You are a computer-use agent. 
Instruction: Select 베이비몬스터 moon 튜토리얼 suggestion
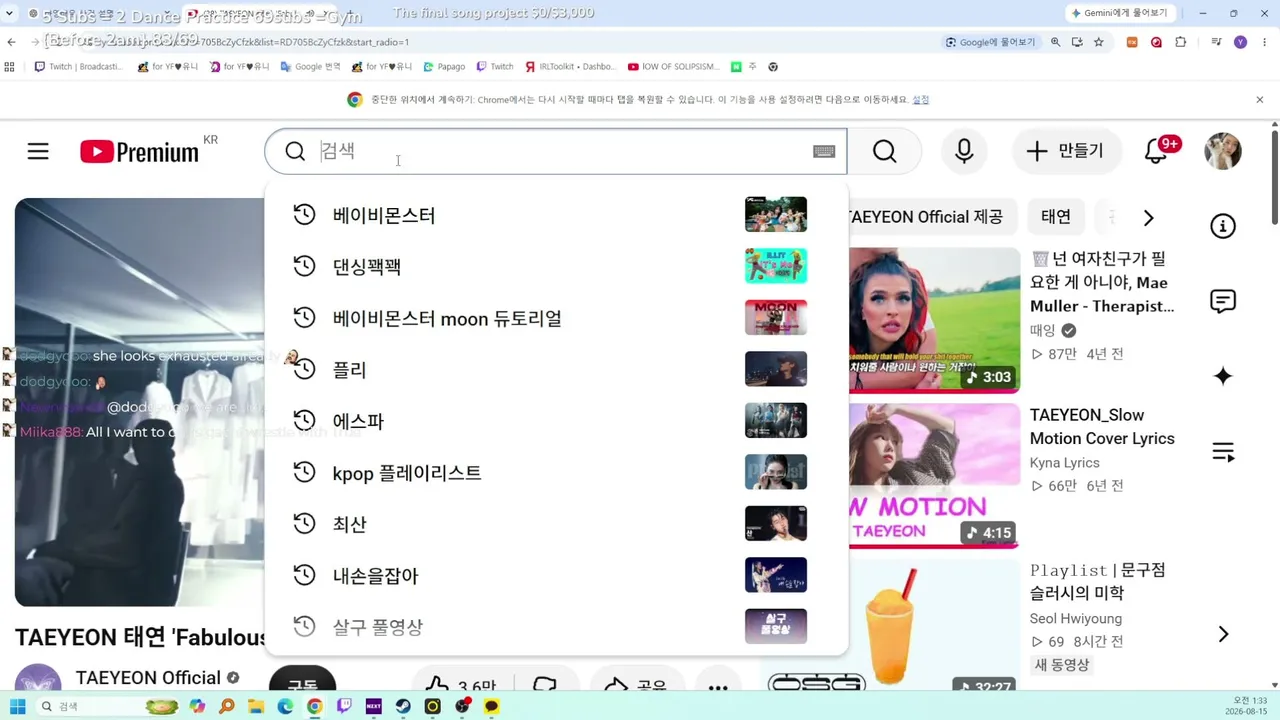pyautogui.click(x=556, y=319)
